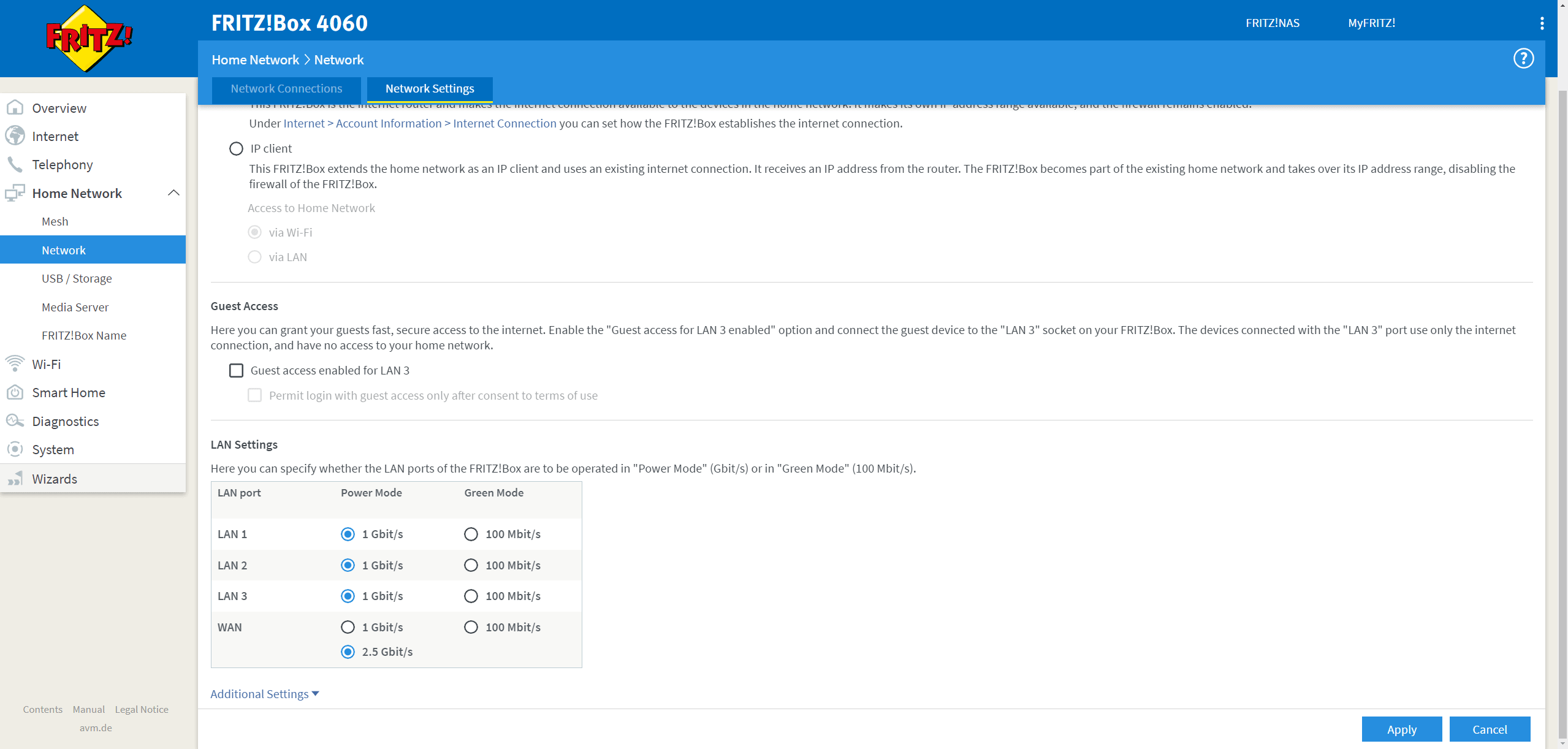Click the Internet globe icon
The image size is (1568, 749).
coord(15,136)
